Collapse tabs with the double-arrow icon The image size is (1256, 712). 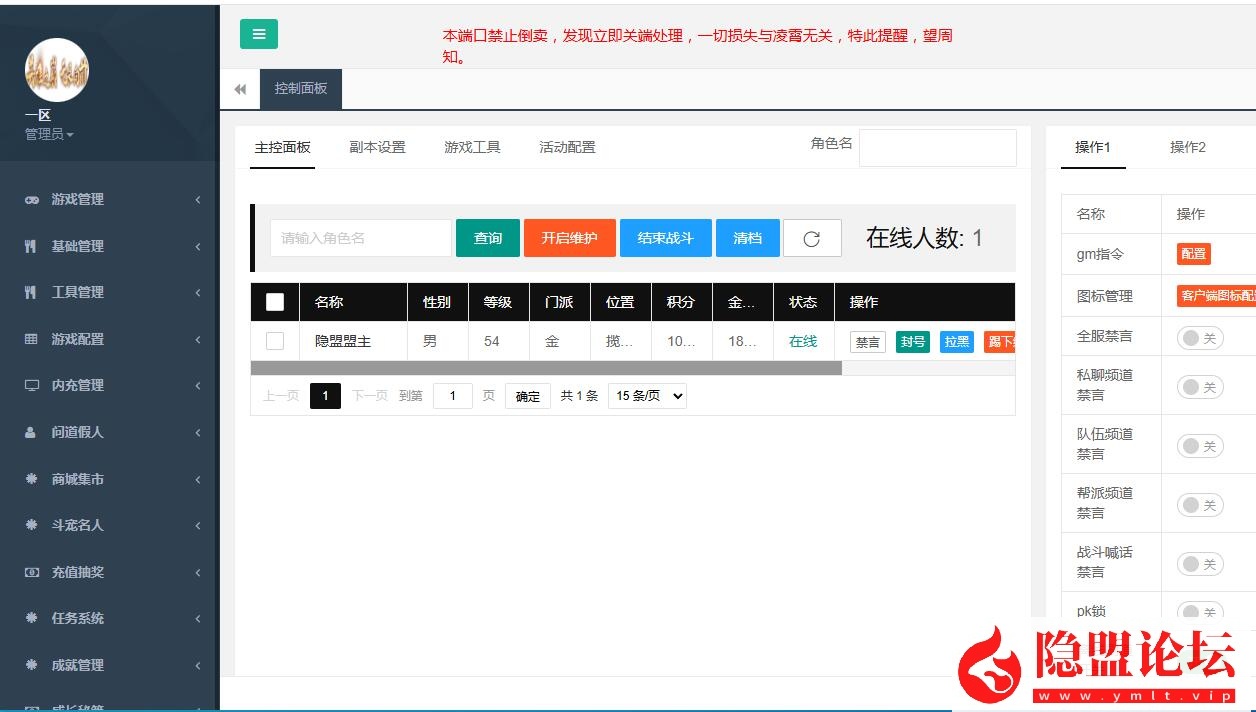pyautogui.click(x=240, y=89)
